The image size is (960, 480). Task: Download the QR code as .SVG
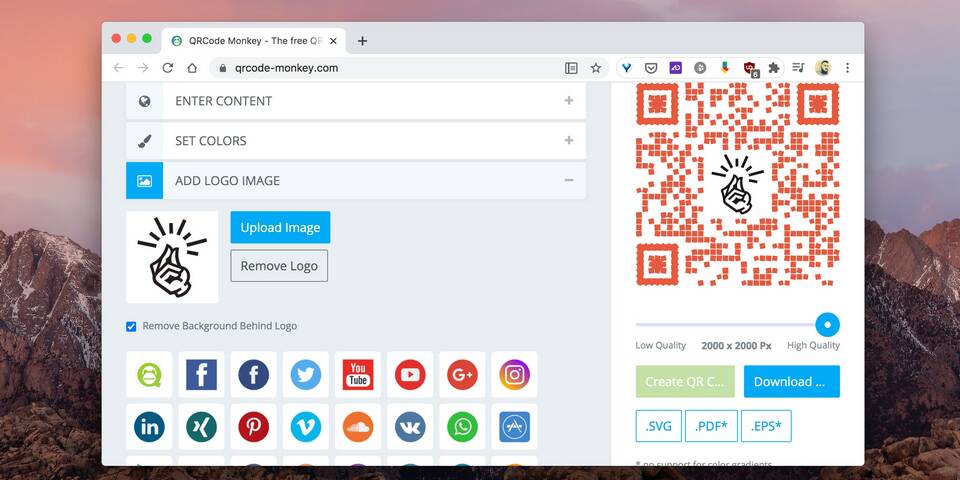[x=659, y=426]
